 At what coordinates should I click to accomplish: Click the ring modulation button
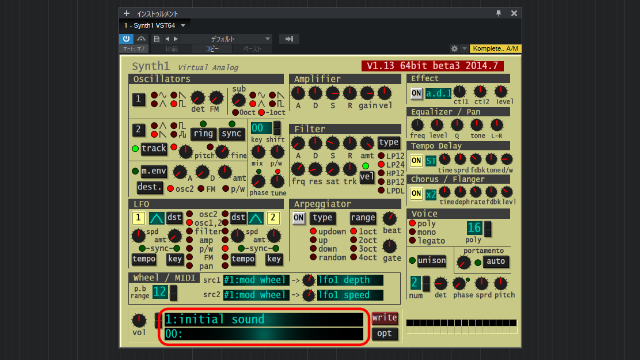pyautogui.click(x=203, y=133)
